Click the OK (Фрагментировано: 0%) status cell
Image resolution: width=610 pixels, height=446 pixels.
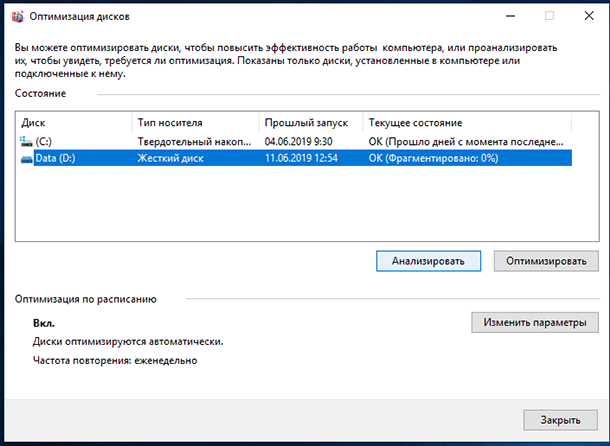coord(433,158)
